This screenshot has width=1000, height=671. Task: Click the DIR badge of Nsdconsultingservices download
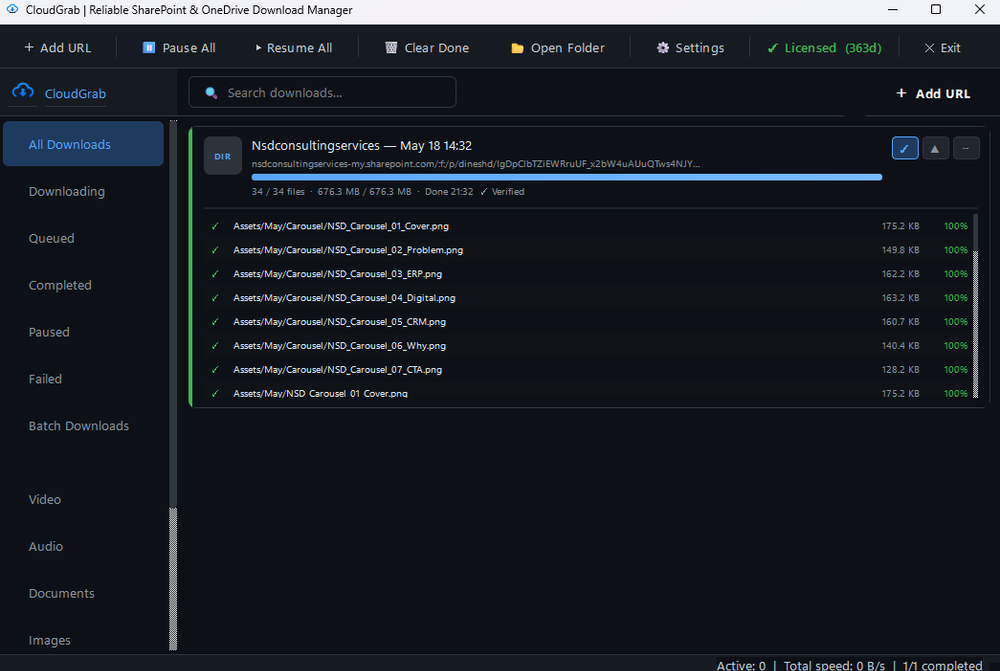(223, 156)
